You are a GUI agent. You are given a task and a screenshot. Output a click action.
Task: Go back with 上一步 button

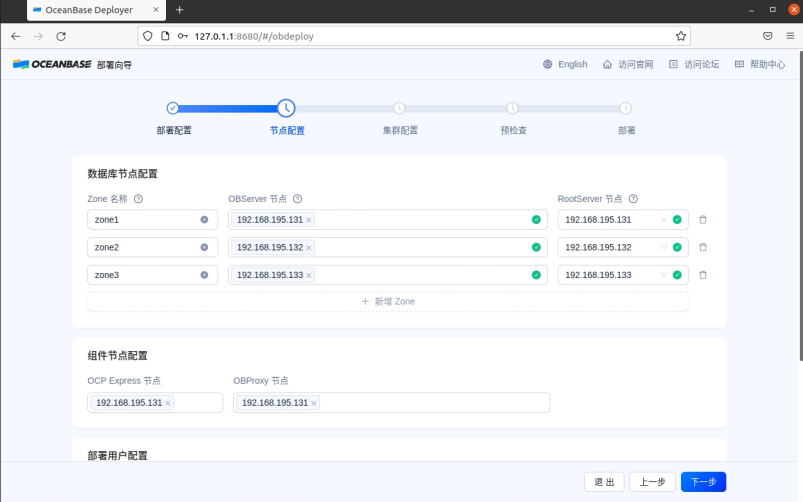[652, 482]
